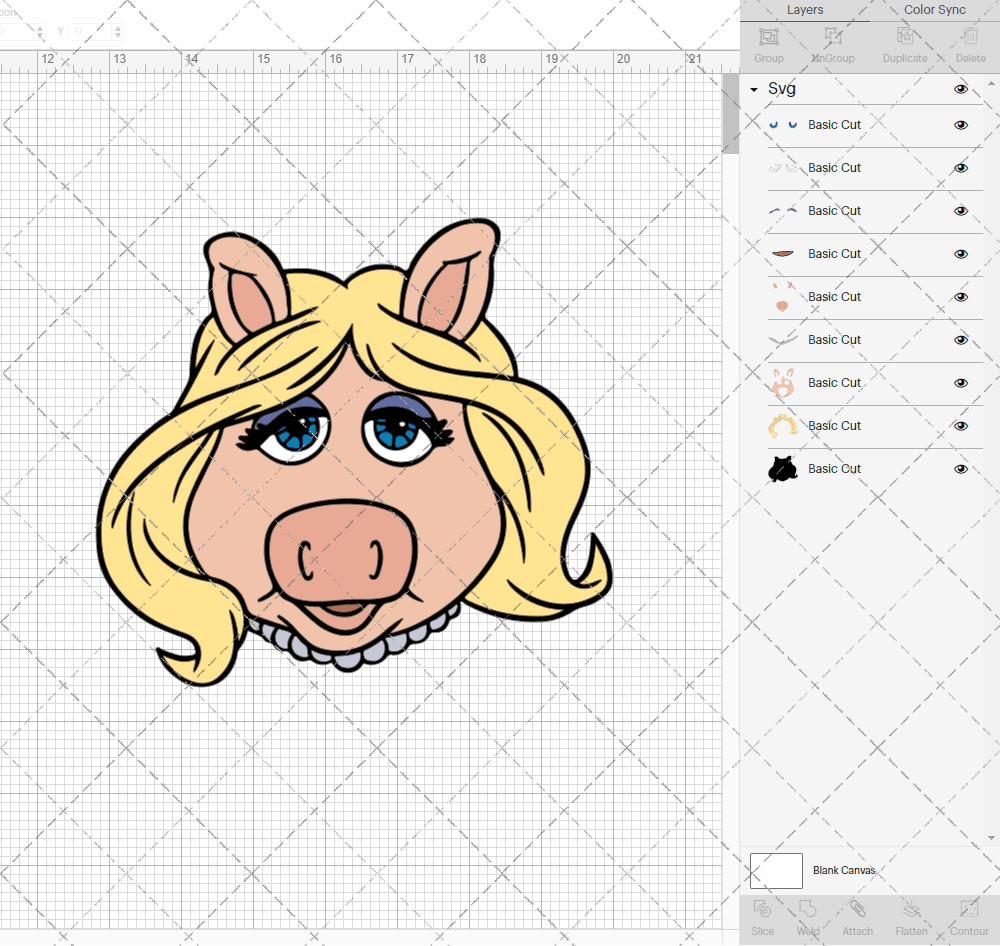Click the Blank Canvas white swatch
1000x946 pixels.
click(x=776, y=871)
